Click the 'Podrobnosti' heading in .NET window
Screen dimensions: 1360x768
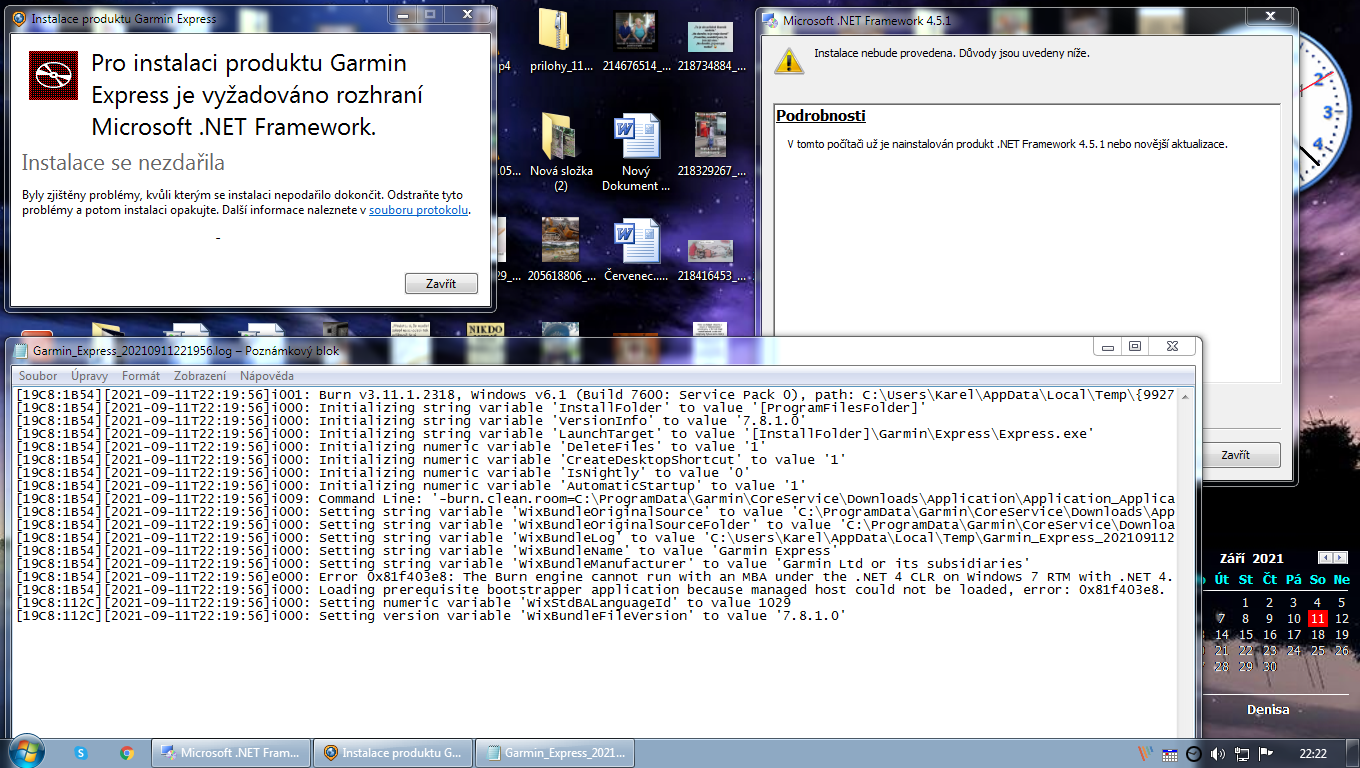click(x=821, y=116)
